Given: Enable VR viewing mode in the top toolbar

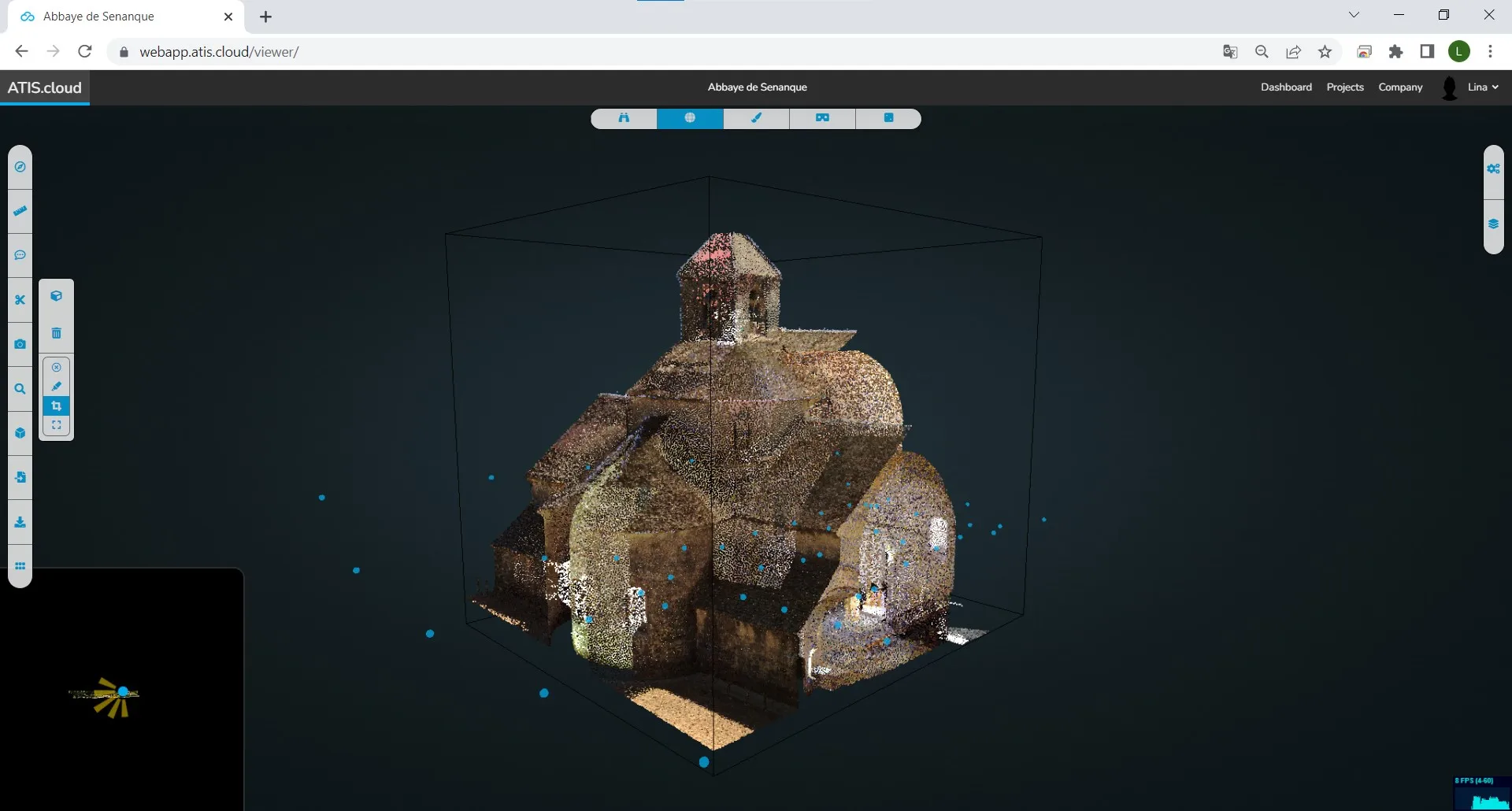Looking at the screenshot, I should (x=821, y=118).
